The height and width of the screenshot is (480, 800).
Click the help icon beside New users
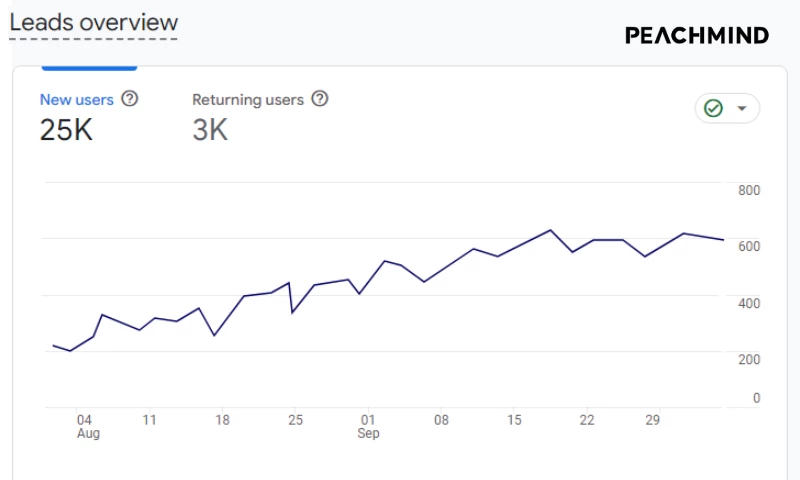pos(130,99)
